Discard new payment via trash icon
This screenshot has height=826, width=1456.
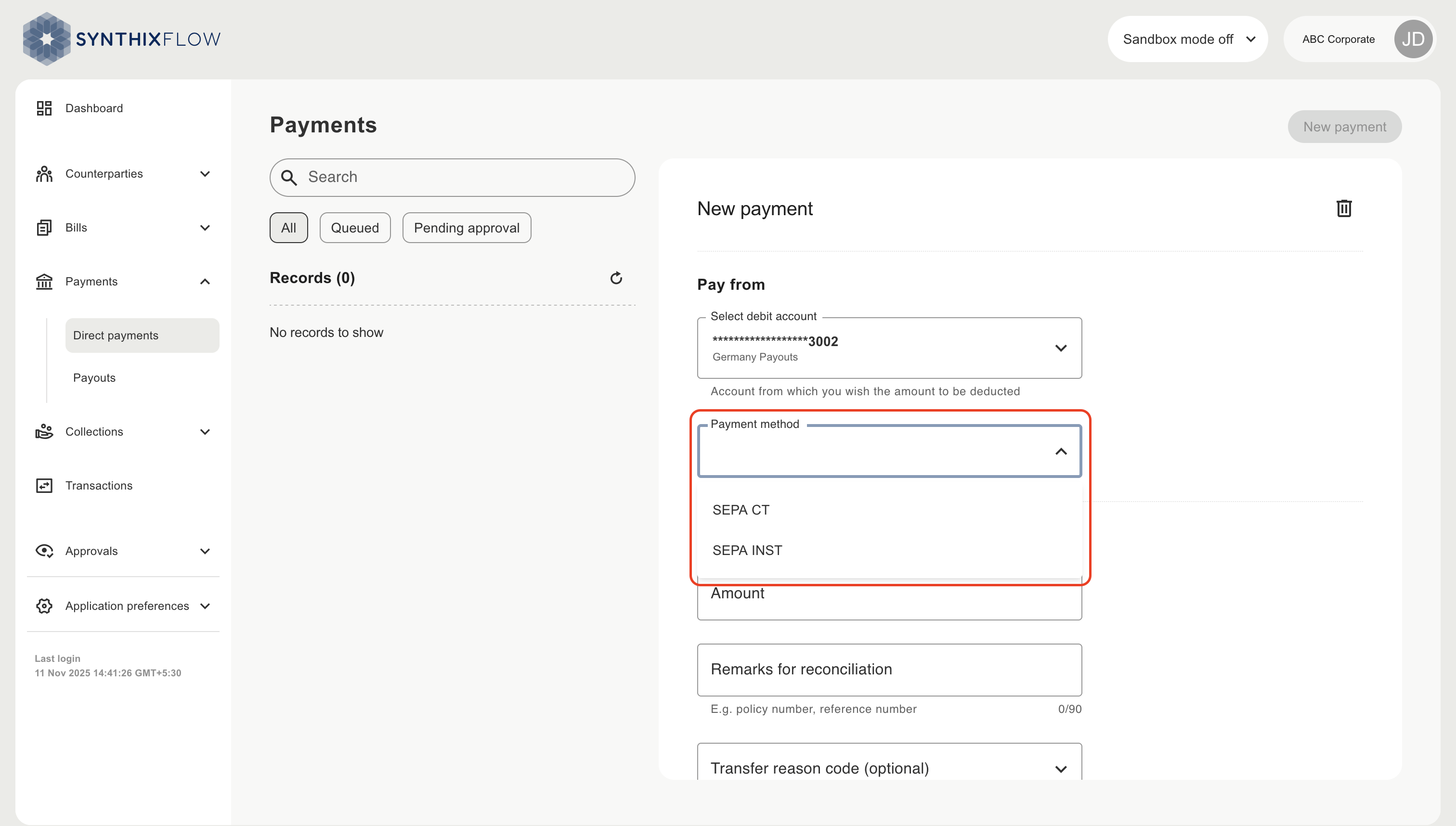pos(1344,208)
